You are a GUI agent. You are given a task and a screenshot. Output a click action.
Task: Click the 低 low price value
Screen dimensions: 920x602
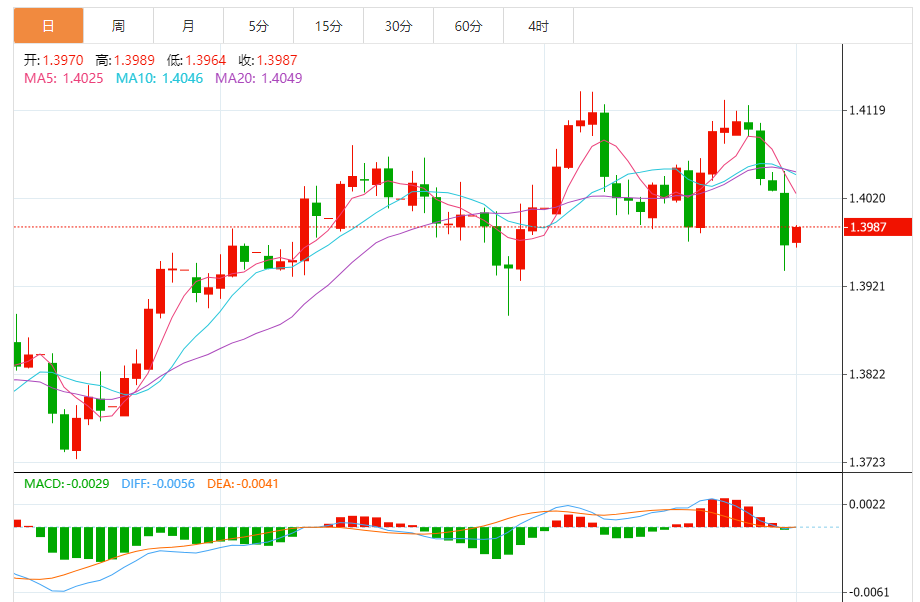click(x=206, y=60)
